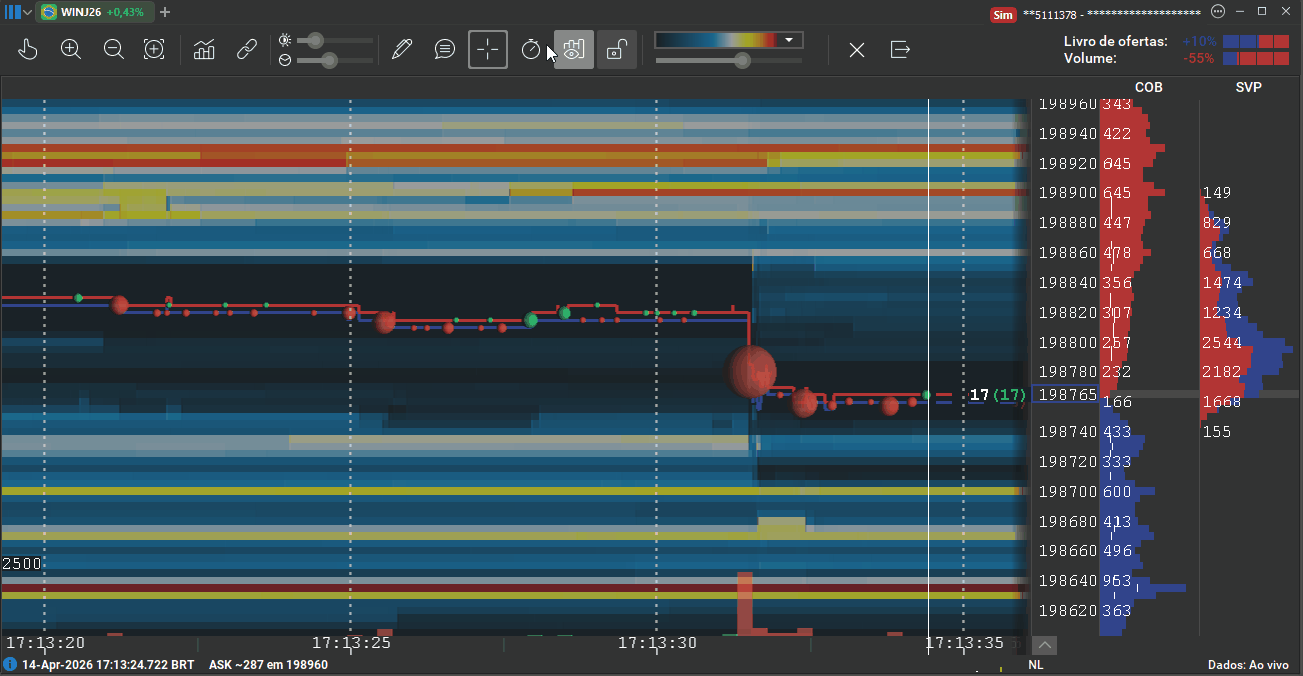Screen dimensions: 1303x676
Task: Toggle the padlock unlock button
Action: click(617, 49)
